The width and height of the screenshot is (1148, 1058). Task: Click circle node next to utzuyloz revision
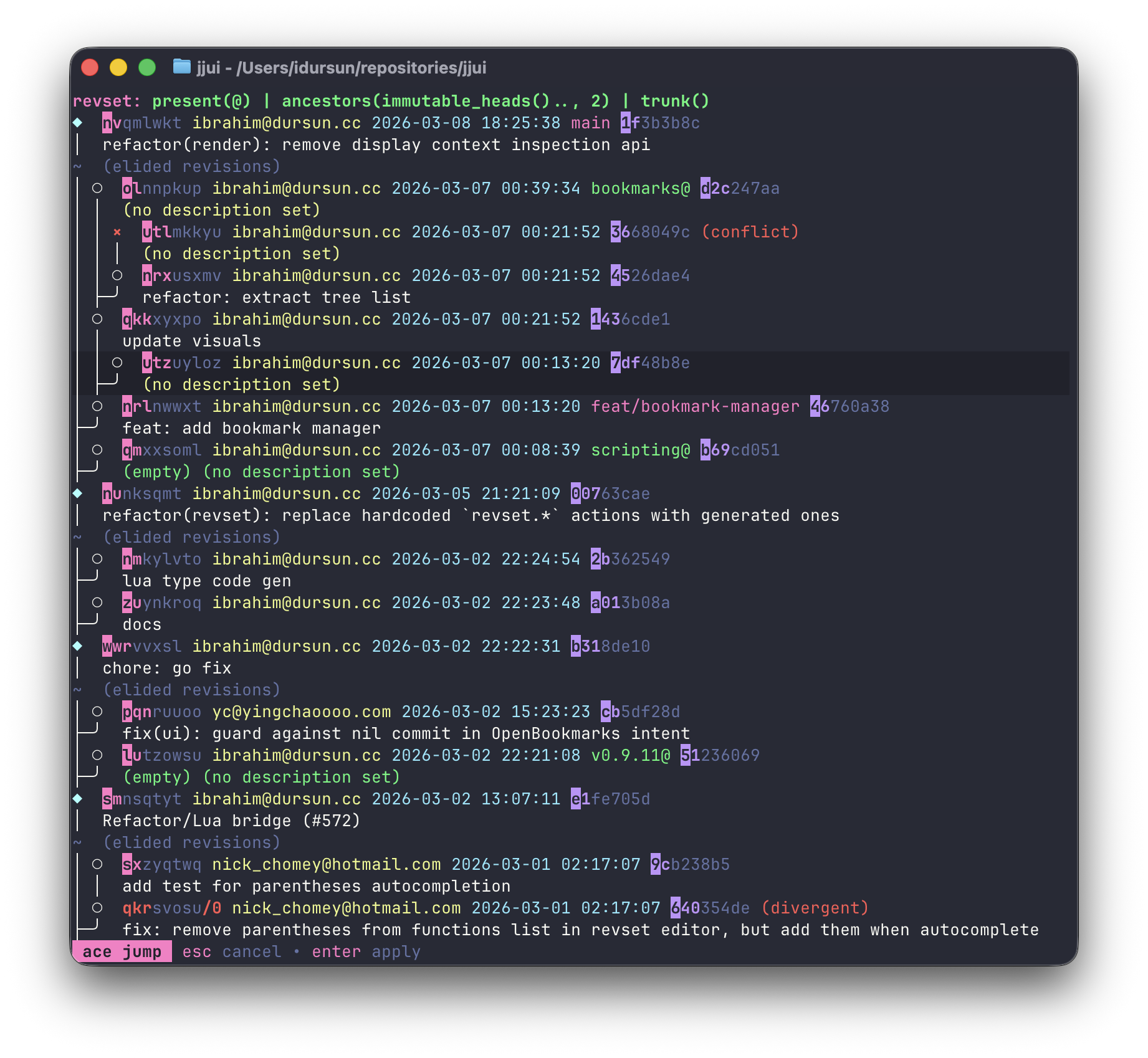point(117,363)
